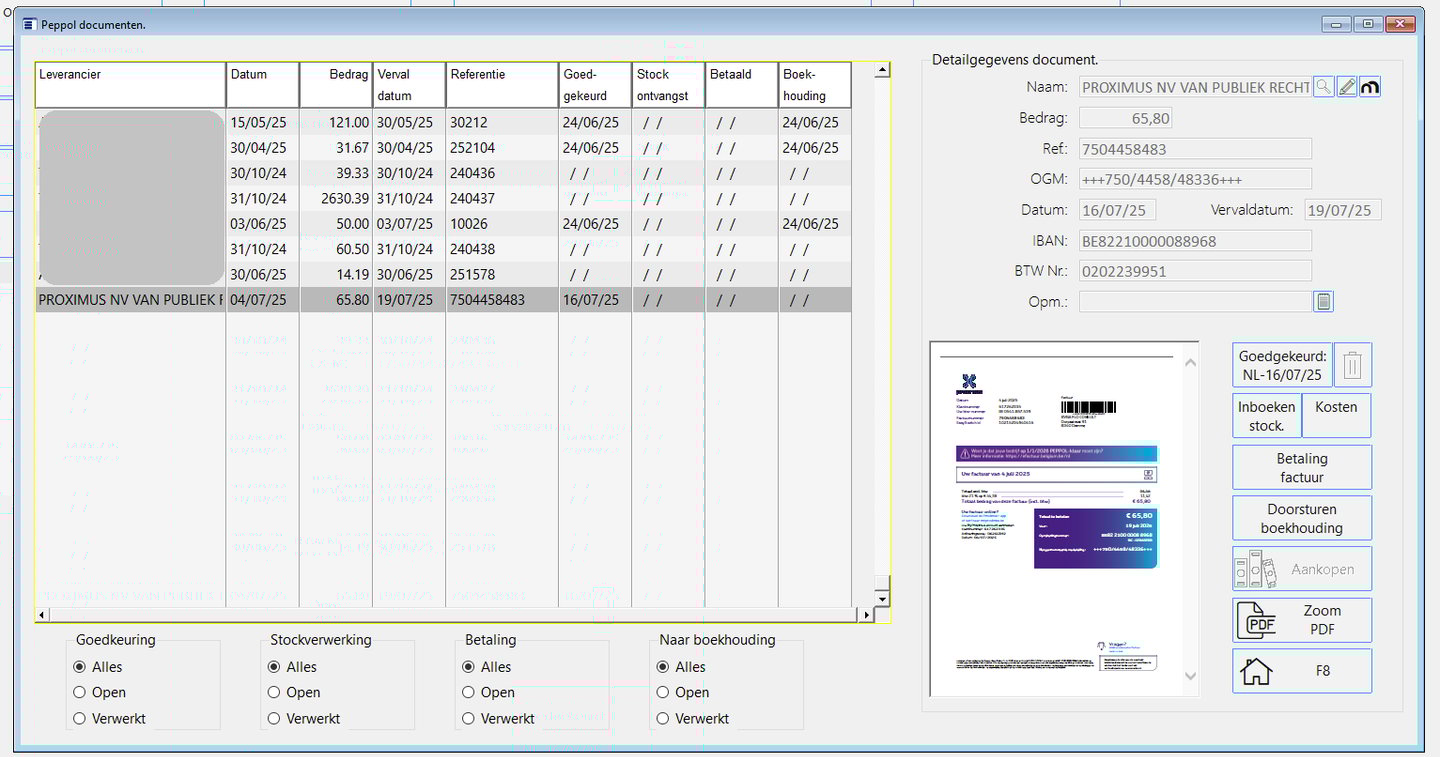
Task: Click the Inboeken stock button
Action: pyautogui.click(x=1267, y=415)
